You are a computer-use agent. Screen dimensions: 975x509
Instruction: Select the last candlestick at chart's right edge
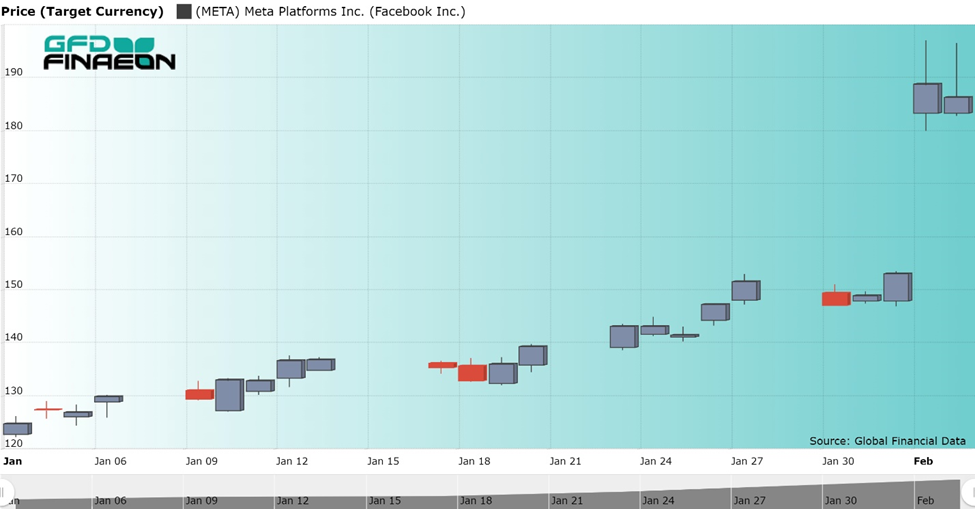point(958,105)
